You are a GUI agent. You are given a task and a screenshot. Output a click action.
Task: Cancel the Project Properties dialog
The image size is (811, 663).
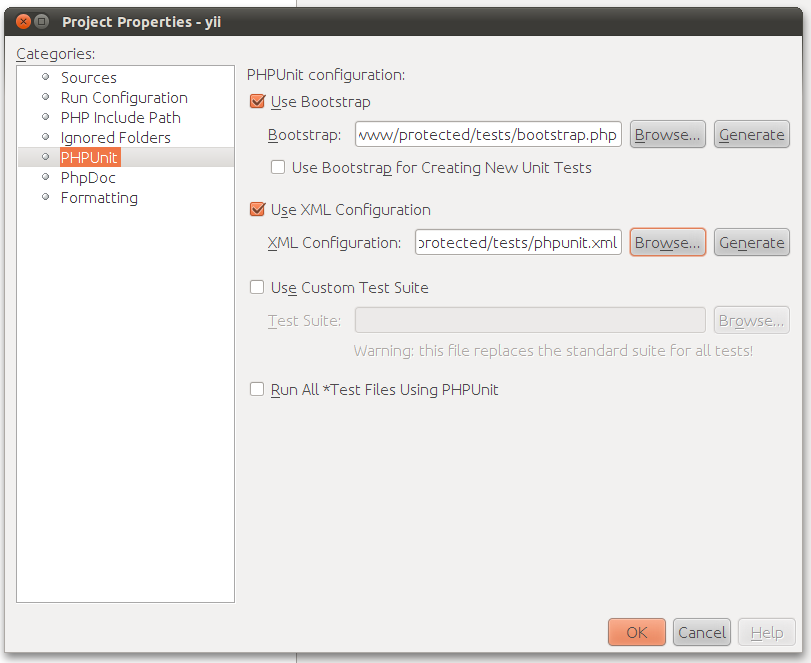[702, 632]
